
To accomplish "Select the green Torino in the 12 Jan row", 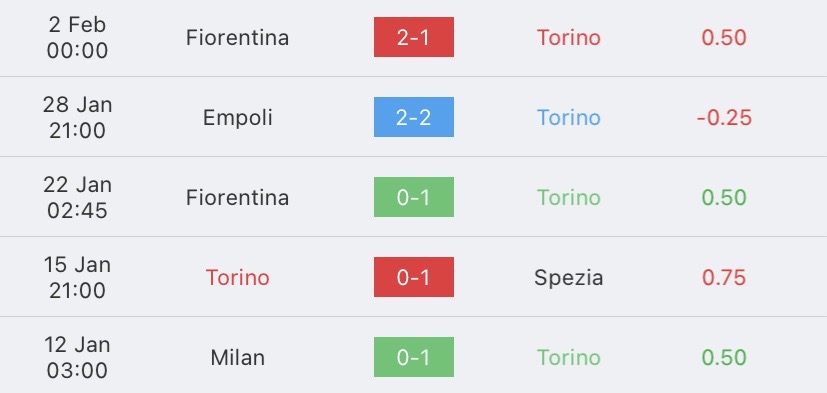I will click(569, 358).
